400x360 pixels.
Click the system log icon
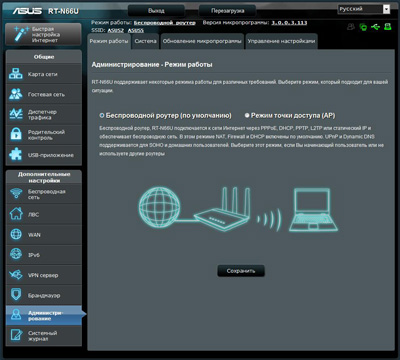tap(16, 336)
